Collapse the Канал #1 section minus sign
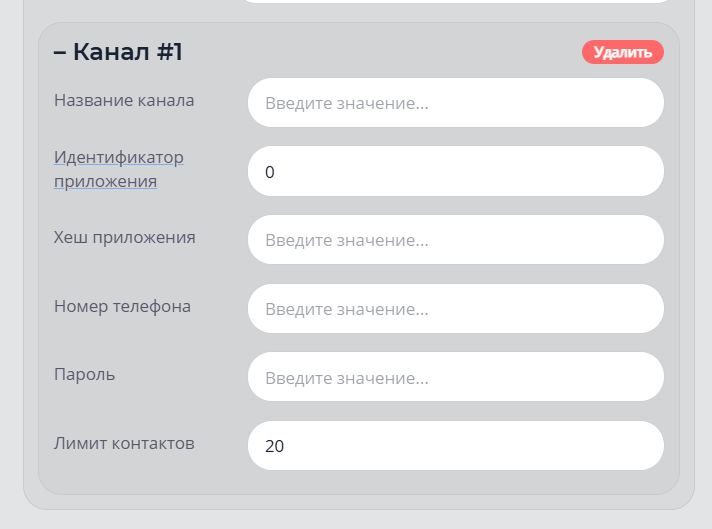Image resolution: width=712 pixels, height=529 pixels. [x=60, y=53]
